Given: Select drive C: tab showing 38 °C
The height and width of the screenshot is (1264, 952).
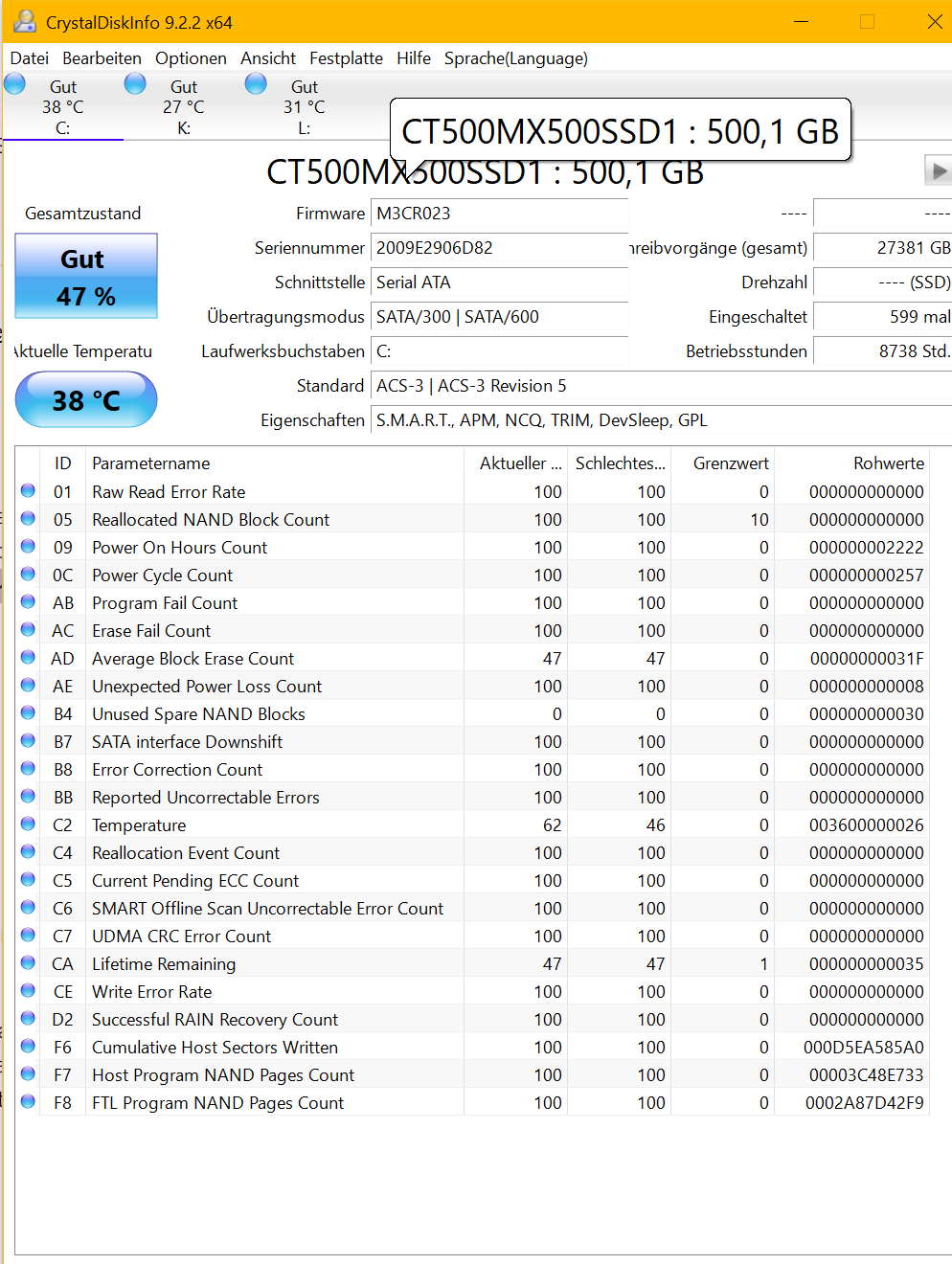Looking at the screenshot, I should click(x=63, y=107).
